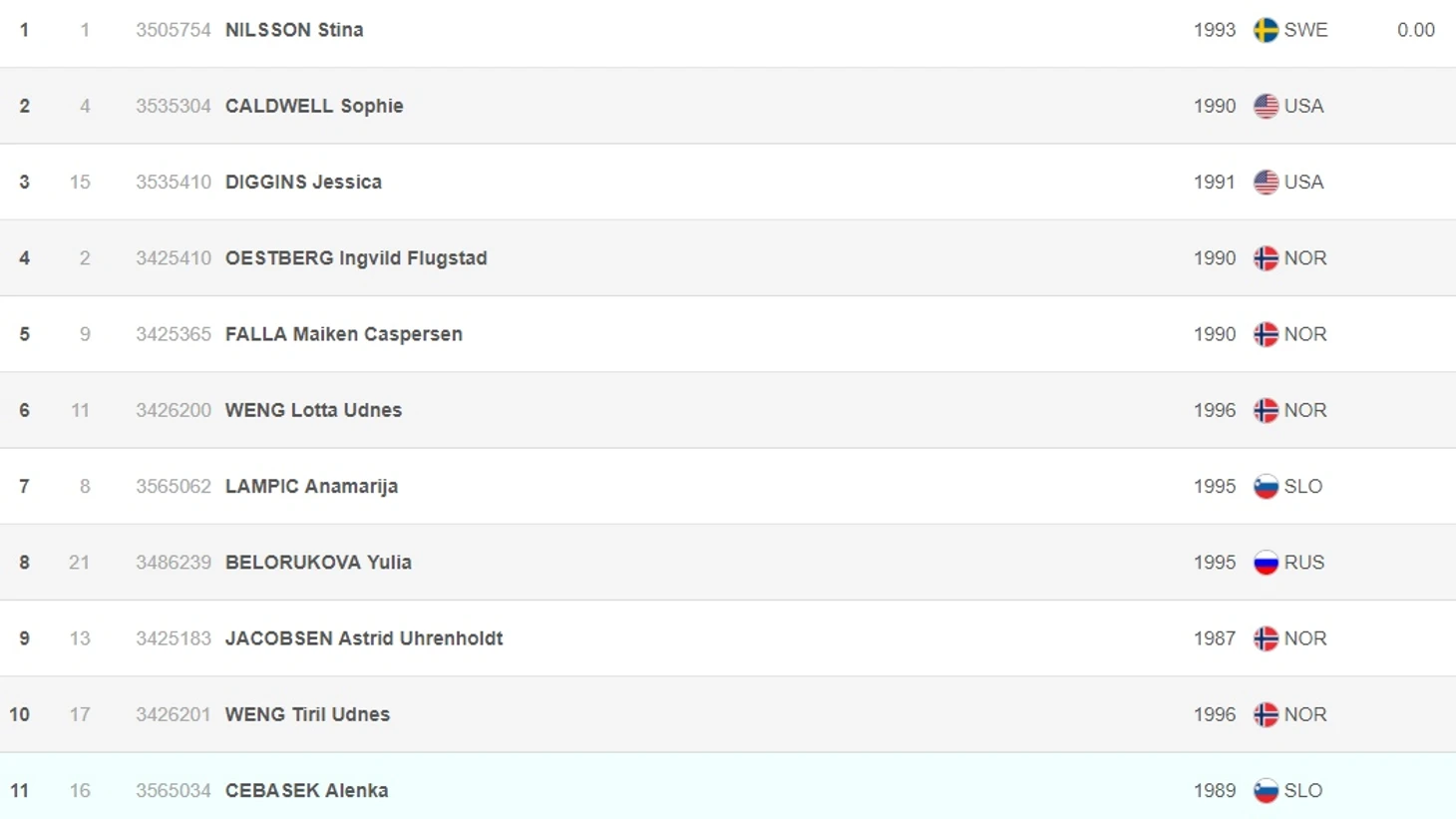The image size is (1456, 819).
Task: Select FALLA Maiken Caspersen name
Action: click(343, 334)
